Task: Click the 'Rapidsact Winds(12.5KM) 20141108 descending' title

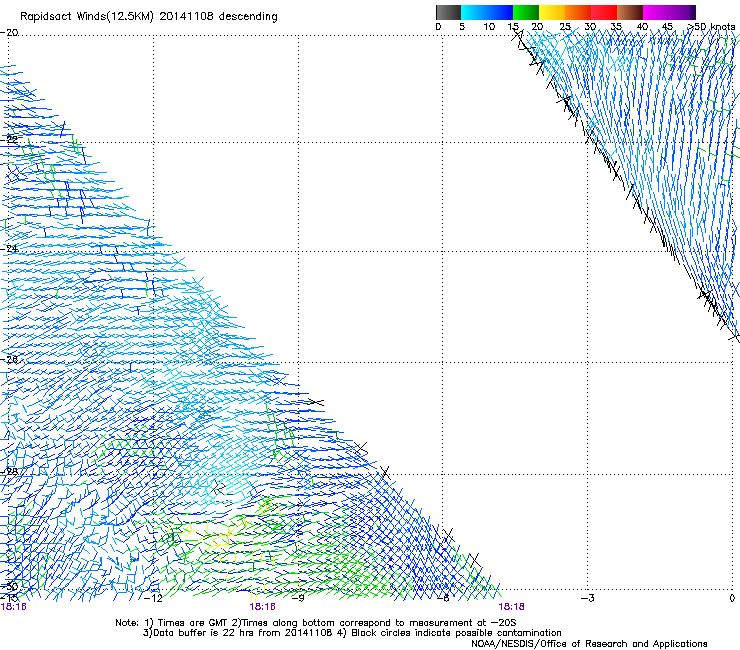Action: [x=149, y=17]
